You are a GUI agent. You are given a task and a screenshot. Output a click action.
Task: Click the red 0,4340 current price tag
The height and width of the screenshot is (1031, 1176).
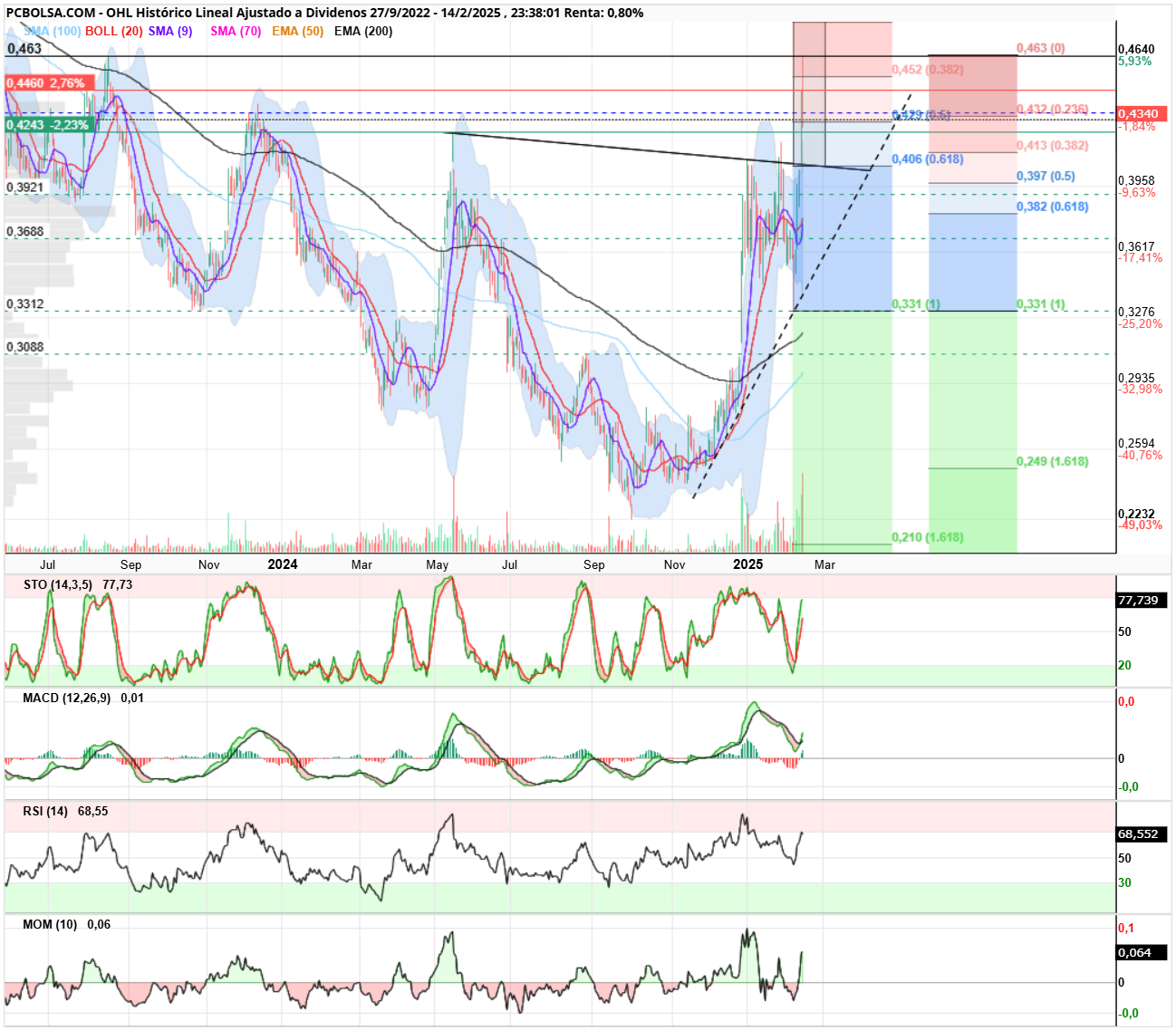pyautogui.click(x=1142, y=114)
